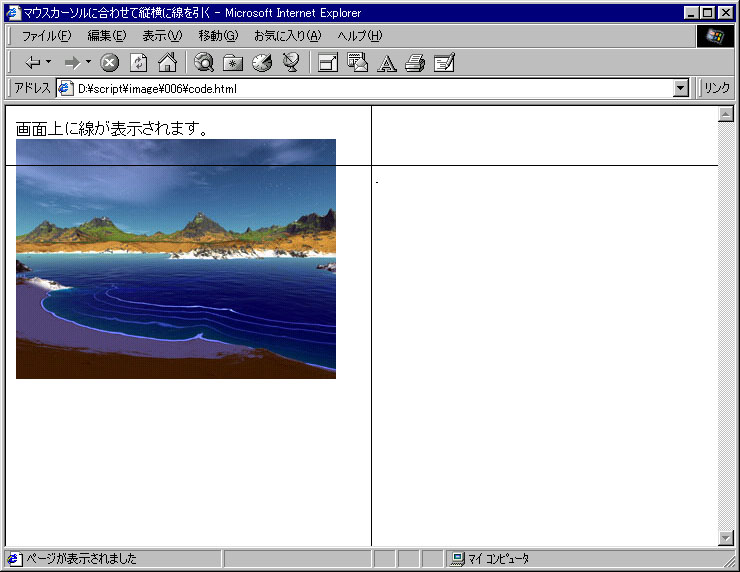Click the scrollbar down arrow

coord(725,538)
